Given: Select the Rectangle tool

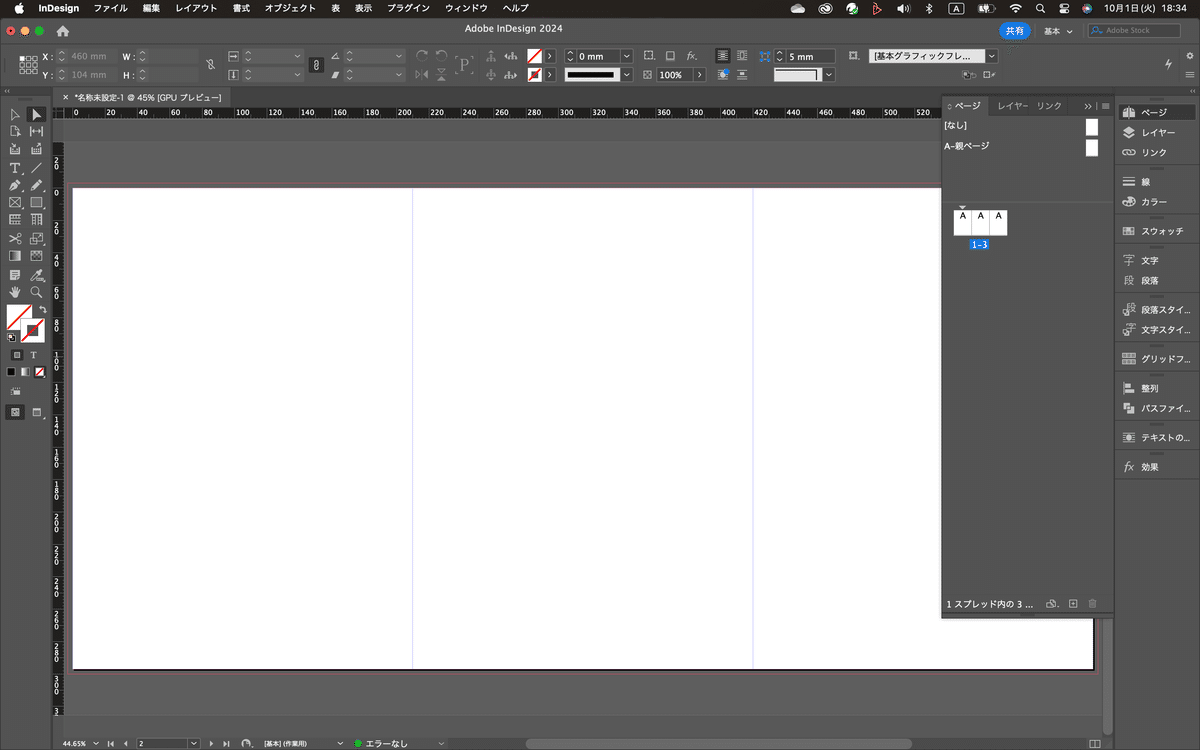Looking at the screenshot, I should click(37, 202).
